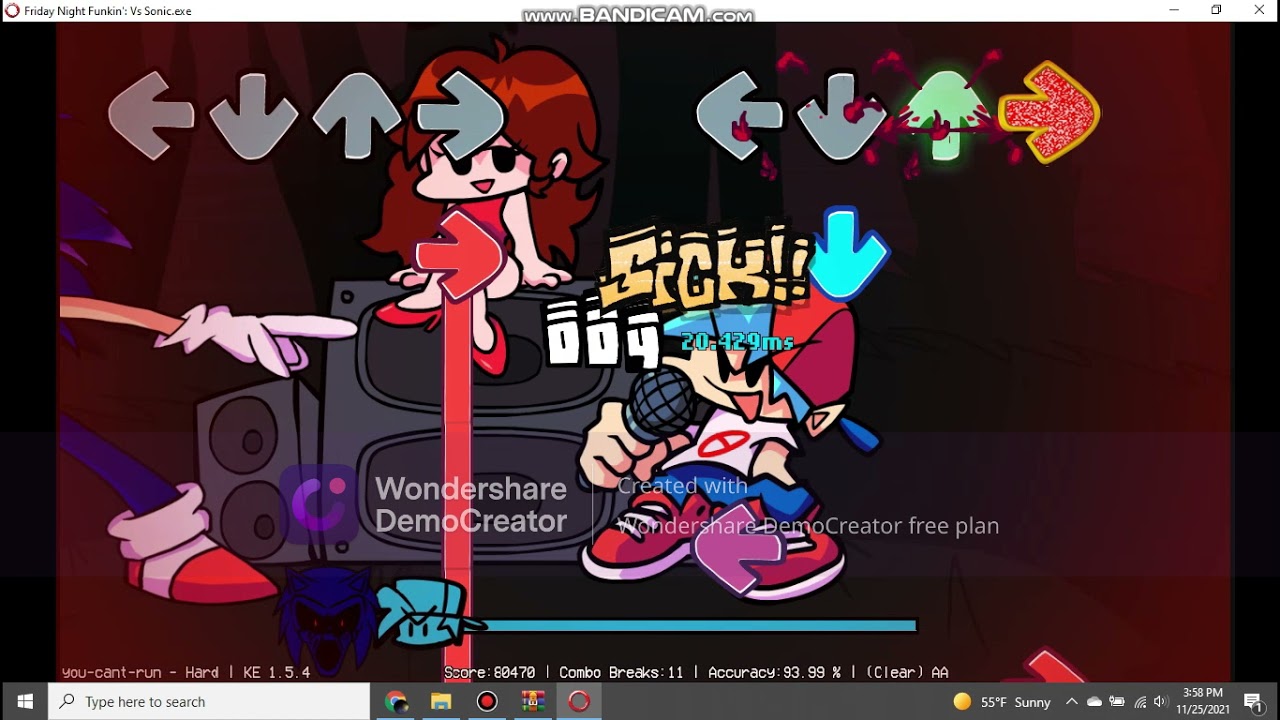The height and width of the screenshot is (720, 1280).
Task: Open the Wi-Fi network tray icon
Action: click(x=1140, y=702)
